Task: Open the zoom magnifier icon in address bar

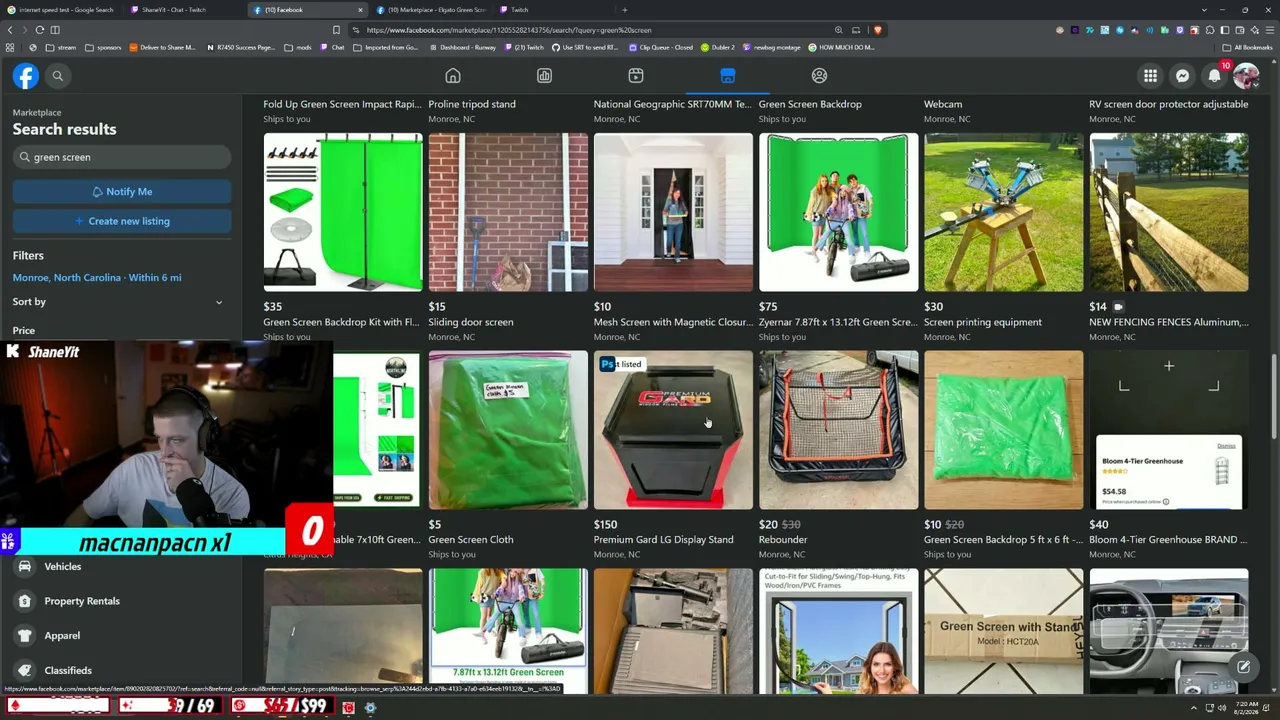Action: (838, 30)
